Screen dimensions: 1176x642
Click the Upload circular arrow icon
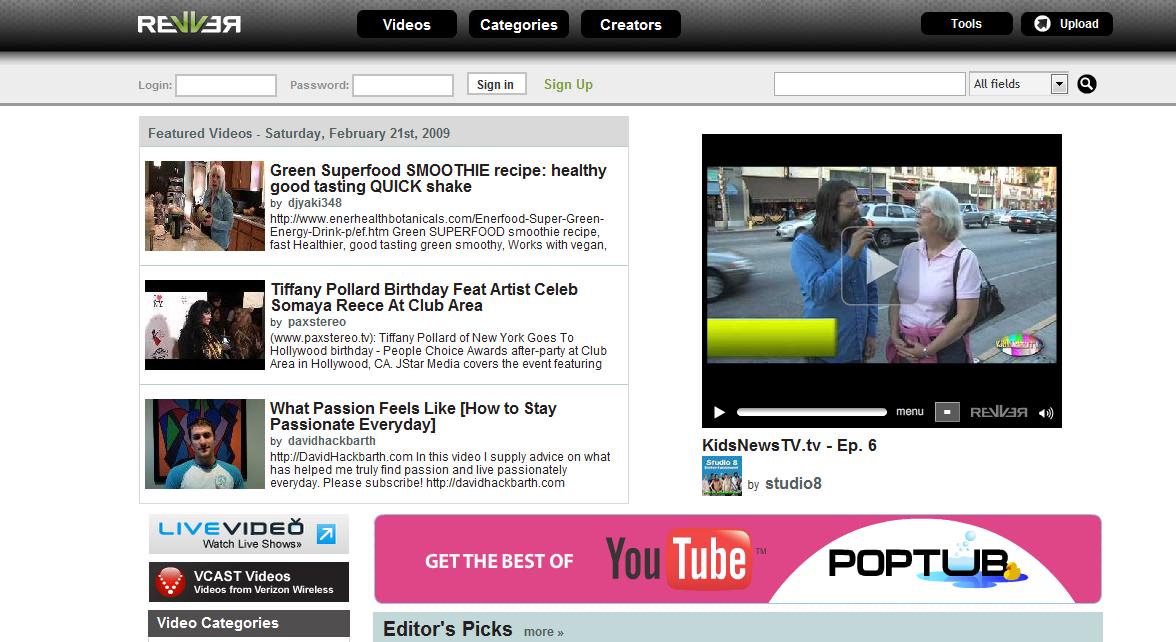tap(1042, 24)
